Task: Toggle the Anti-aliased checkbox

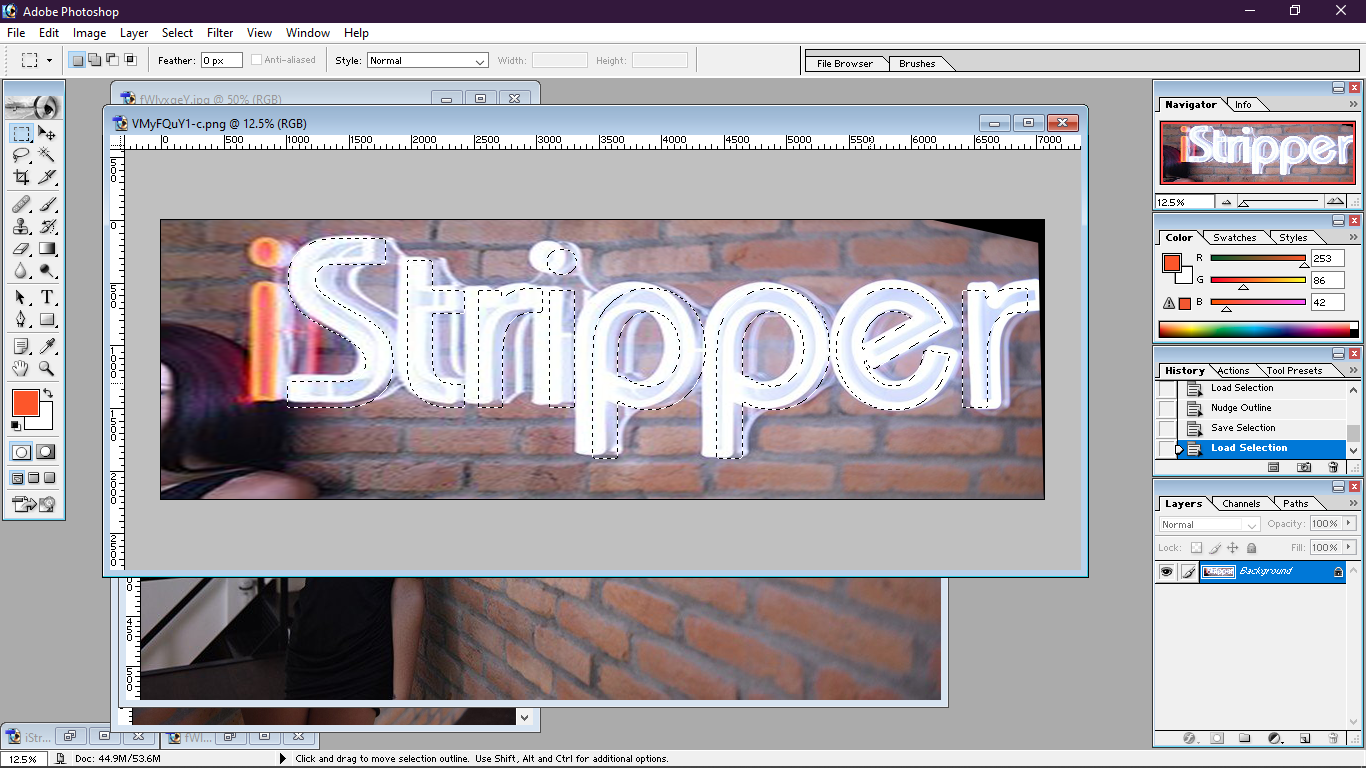Action: [x=257, y=60]
